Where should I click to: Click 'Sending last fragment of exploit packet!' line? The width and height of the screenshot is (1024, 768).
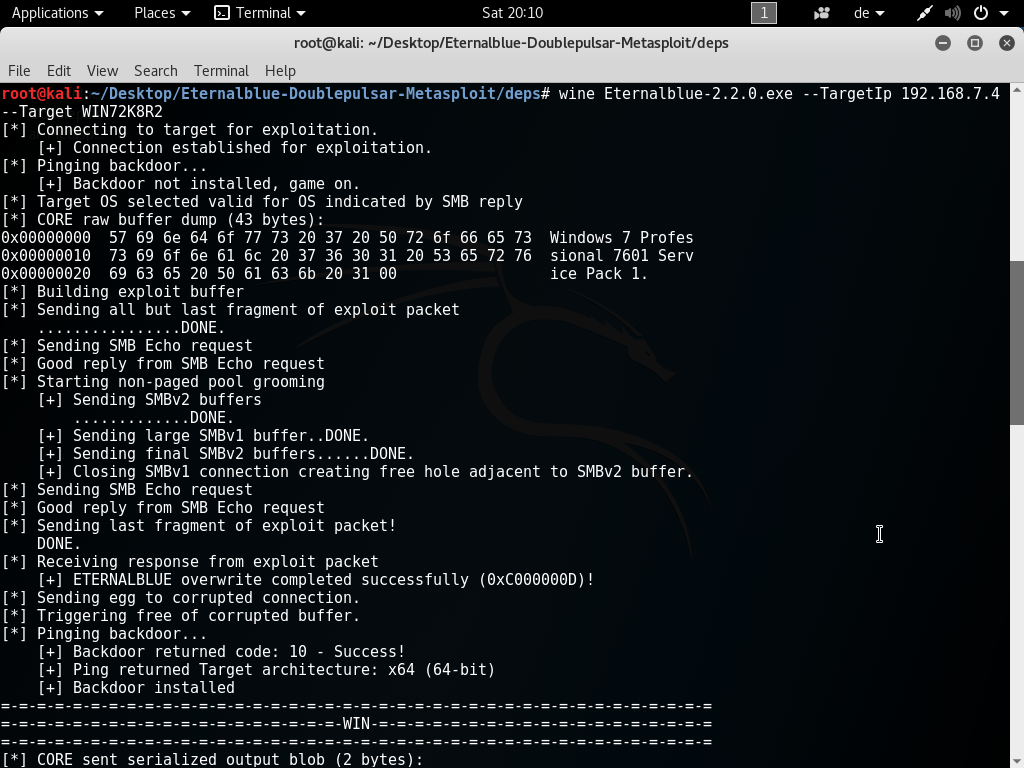[x=199, y=526]
